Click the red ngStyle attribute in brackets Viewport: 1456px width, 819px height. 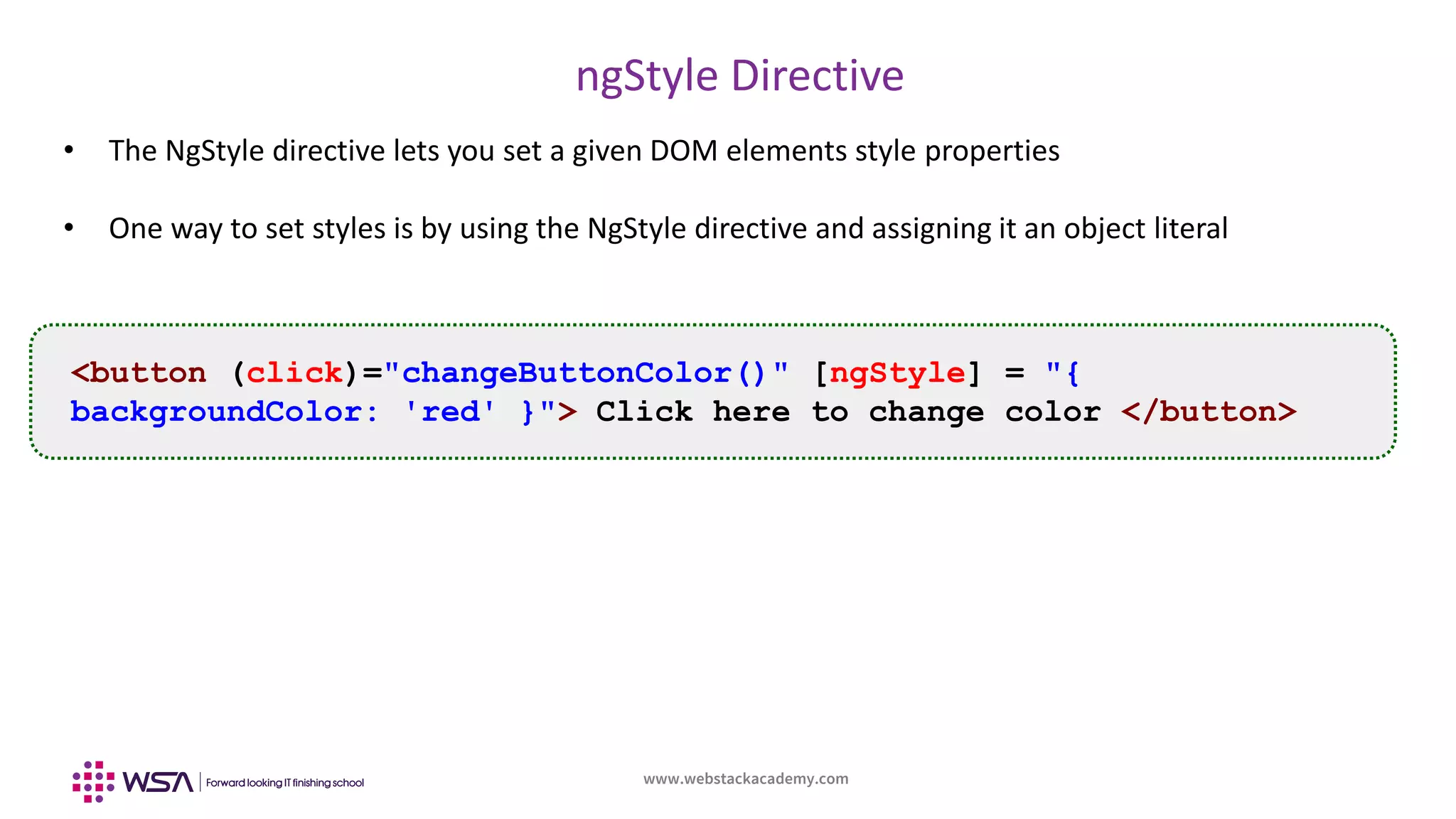coord(897,373)
